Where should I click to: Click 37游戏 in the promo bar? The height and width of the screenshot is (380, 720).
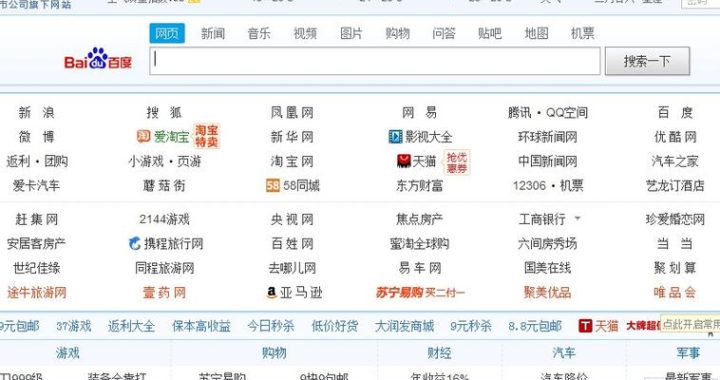pyautogui.click(x=73, y=326)
